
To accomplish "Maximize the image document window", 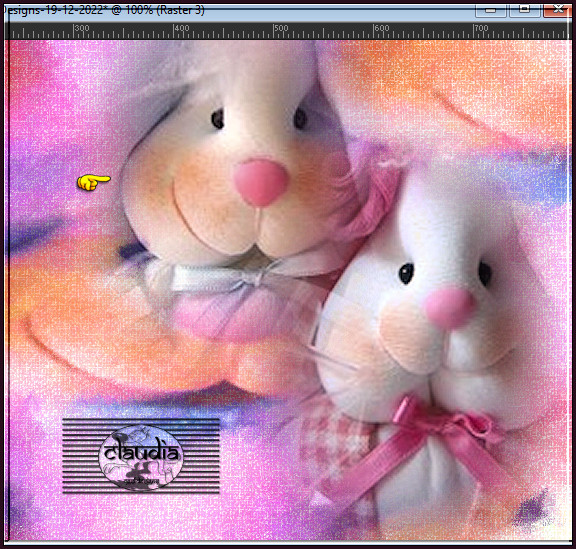I will pyautogui.click(x=524, y=10).
